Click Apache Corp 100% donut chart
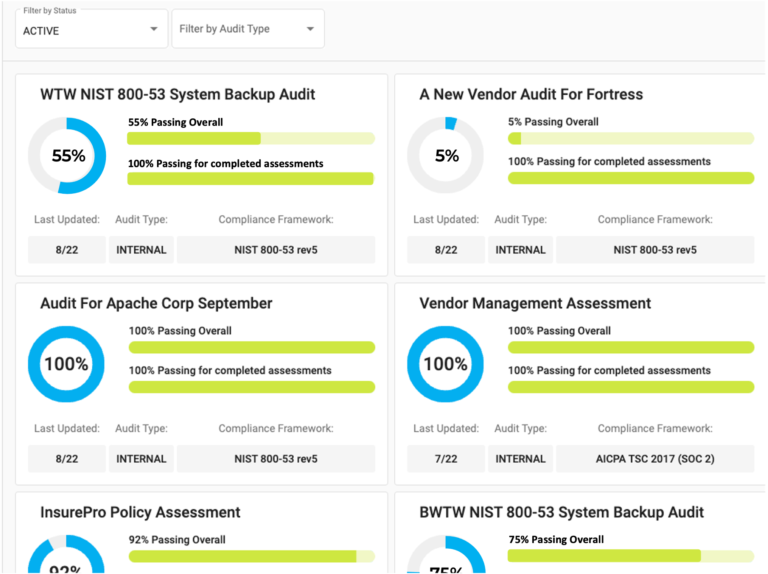 67,364
